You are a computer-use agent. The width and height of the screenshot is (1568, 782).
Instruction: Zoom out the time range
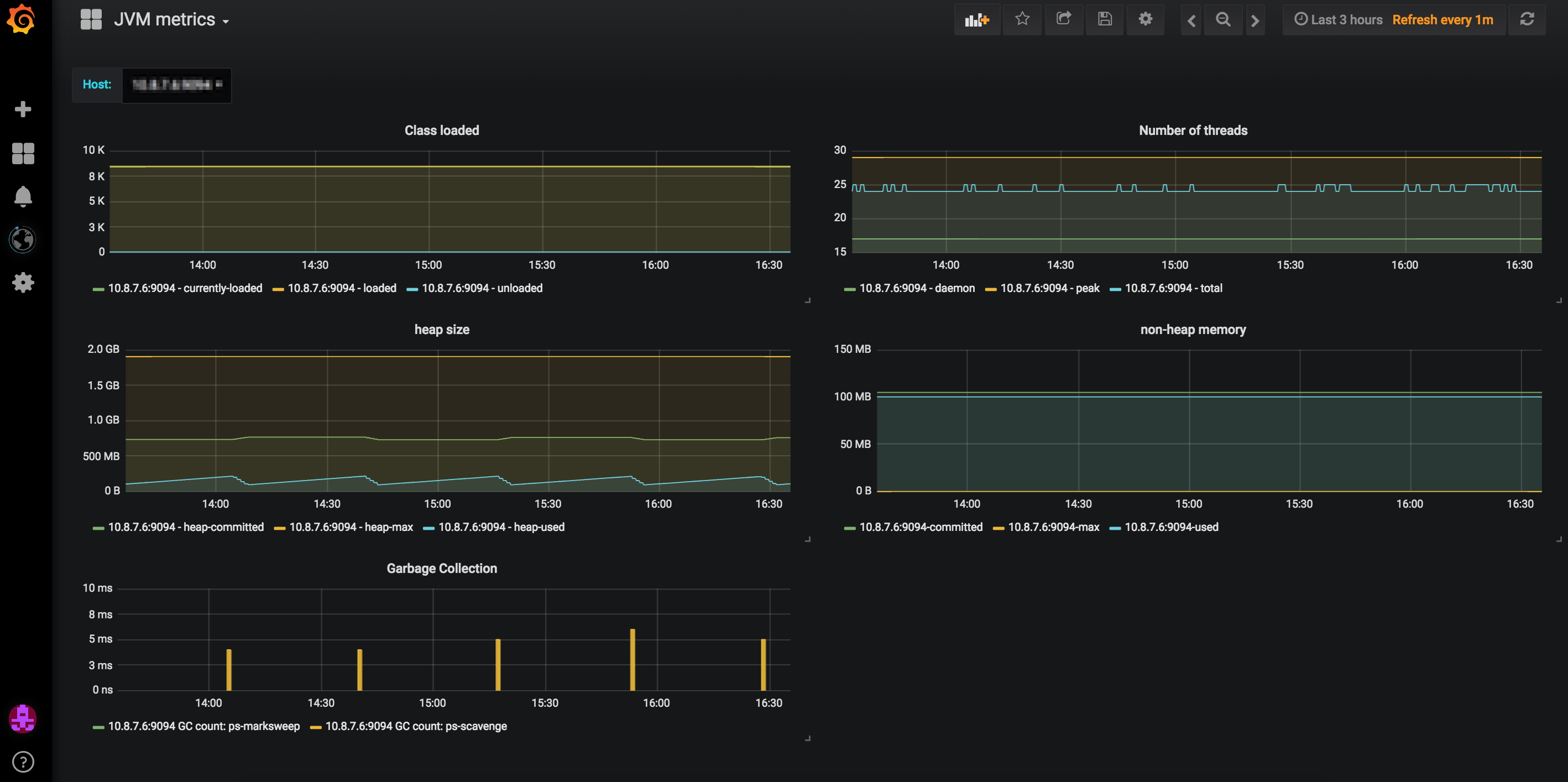[x=1222, y=19]
